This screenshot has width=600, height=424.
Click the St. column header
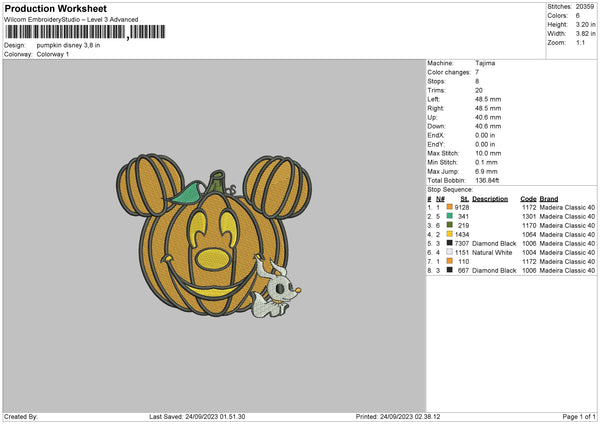click(x=465, y=198)
